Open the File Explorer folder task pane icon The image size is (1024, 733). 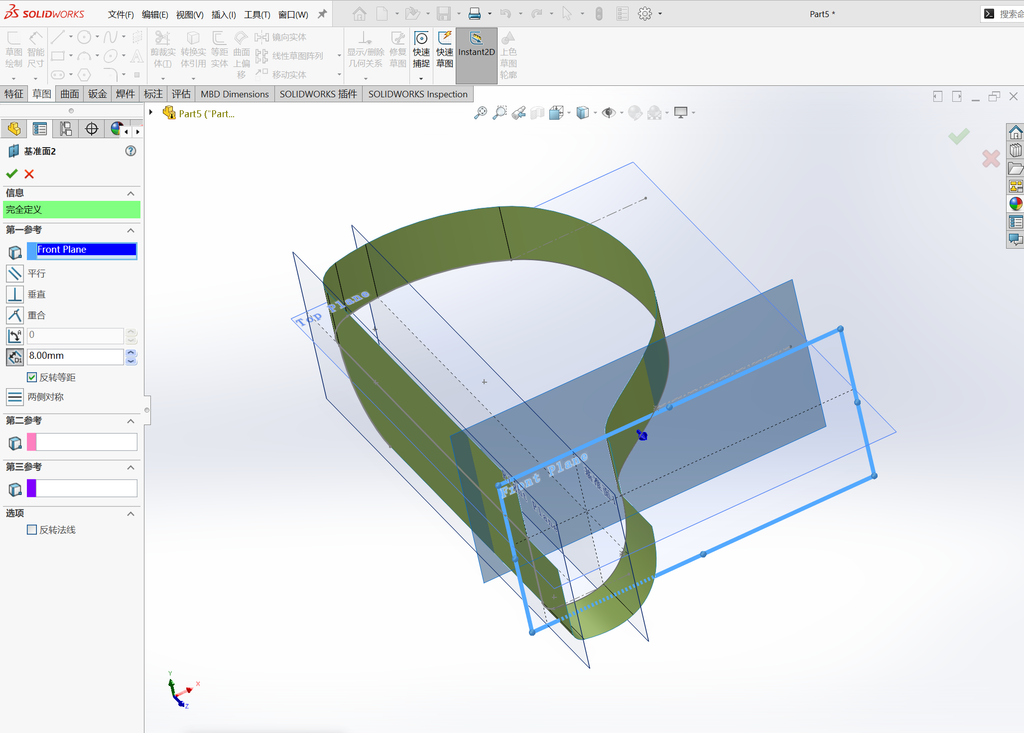pyautogui.click(x=1016, y=169)
